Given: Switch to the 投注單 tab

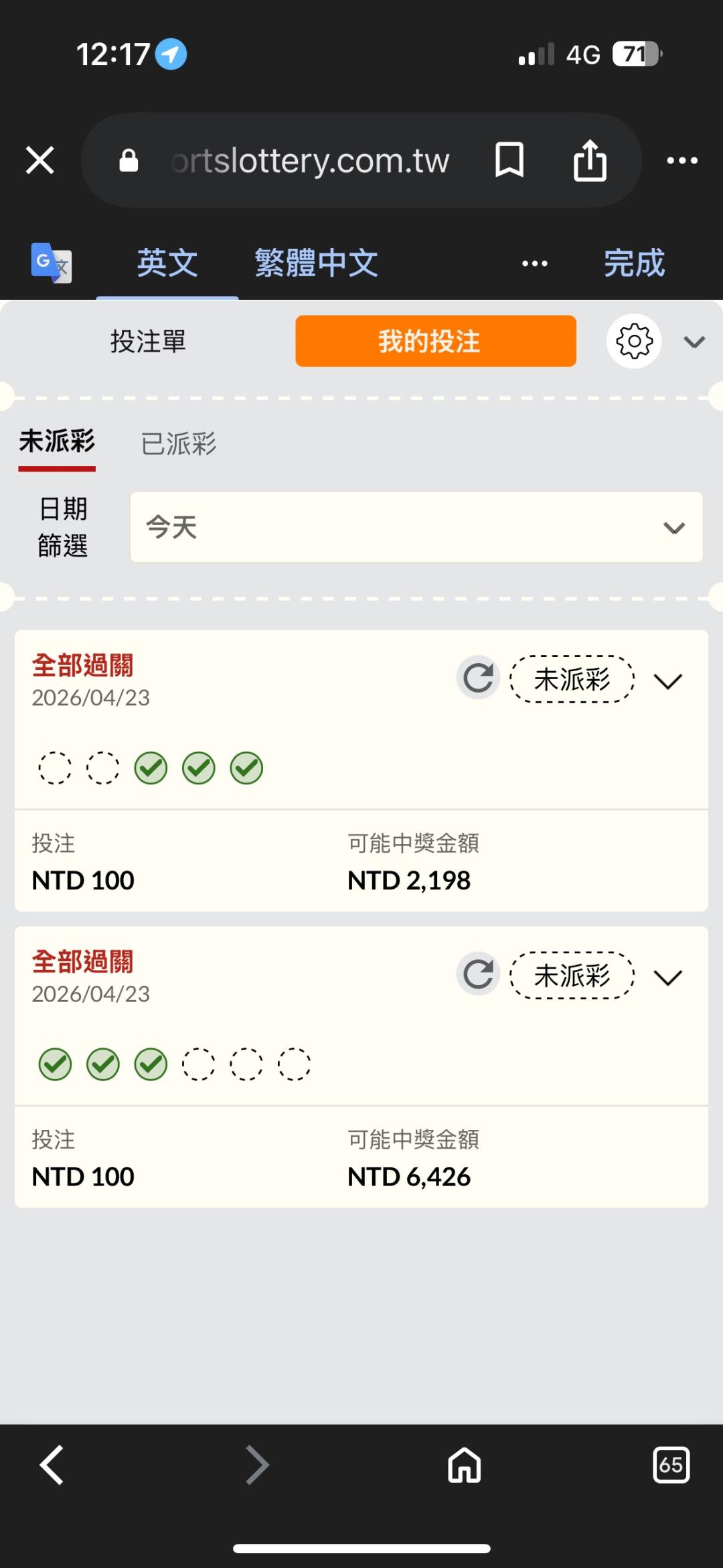Looking at the screenshot, I should (x=148, y=341).
